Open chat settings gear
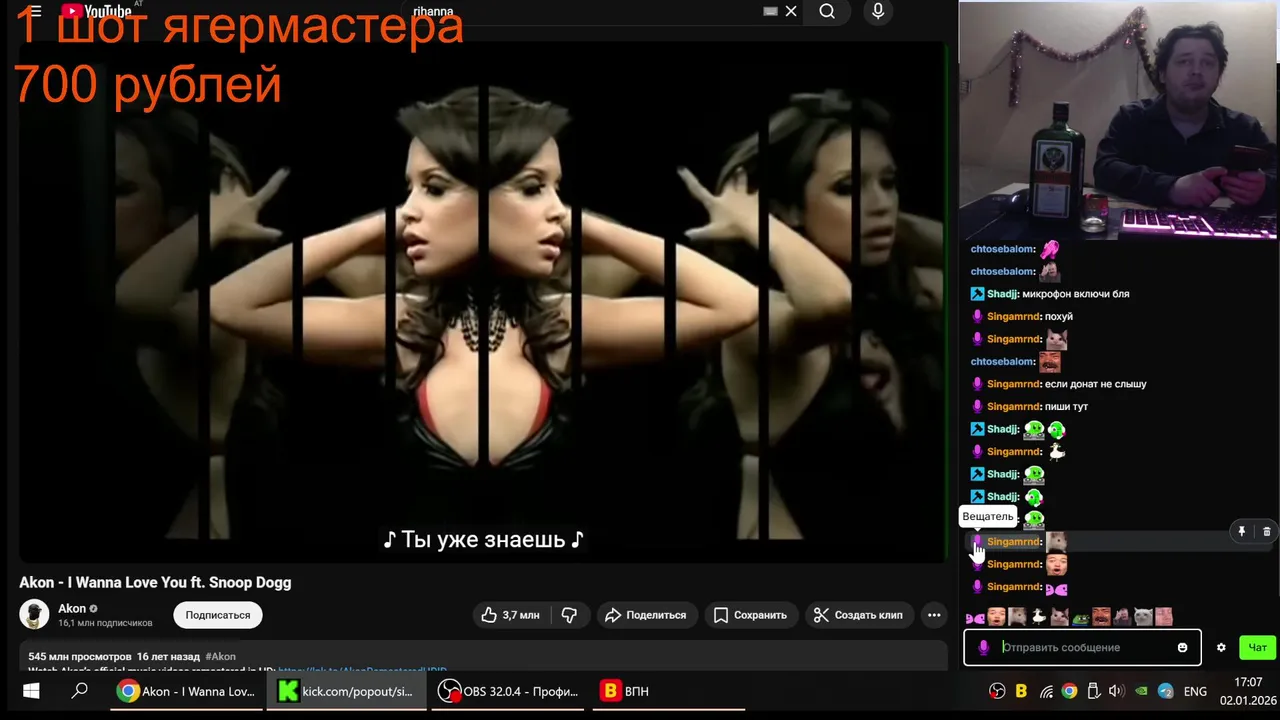Viewport: 1280px width, 720px height. pos(1221,648)
